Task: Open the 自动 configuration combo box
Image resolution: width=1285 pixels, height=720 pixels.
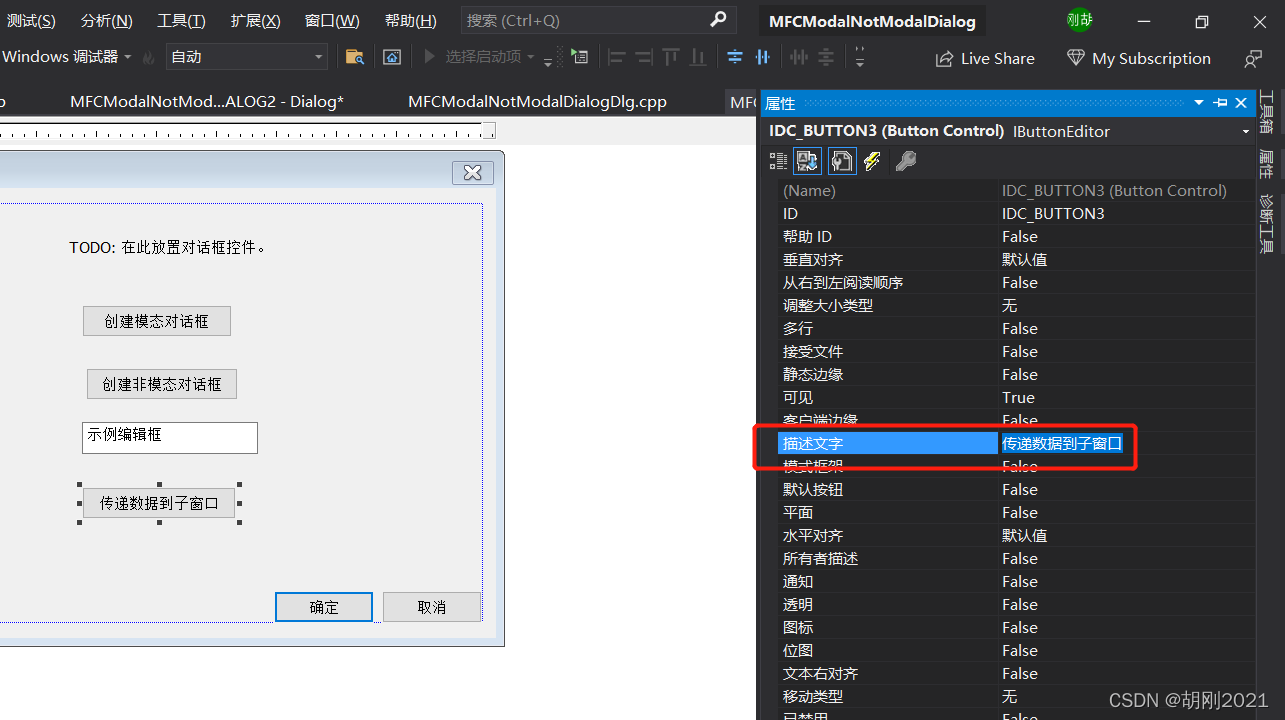Action: tap(247, 57)
